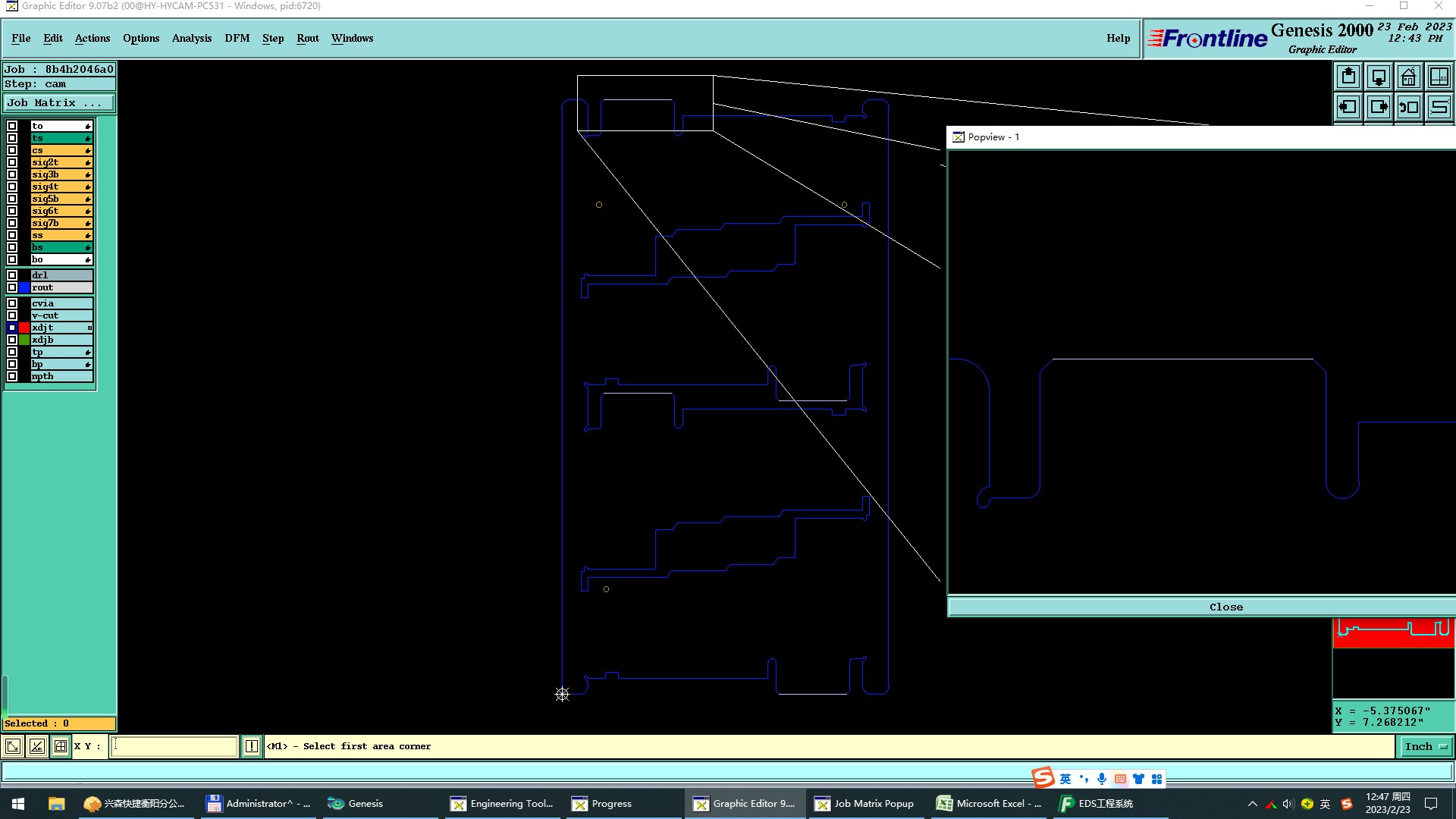Click the X Y coordinate input field
The height and width of the screenshot is (819, 1456).
click(174, 746)
